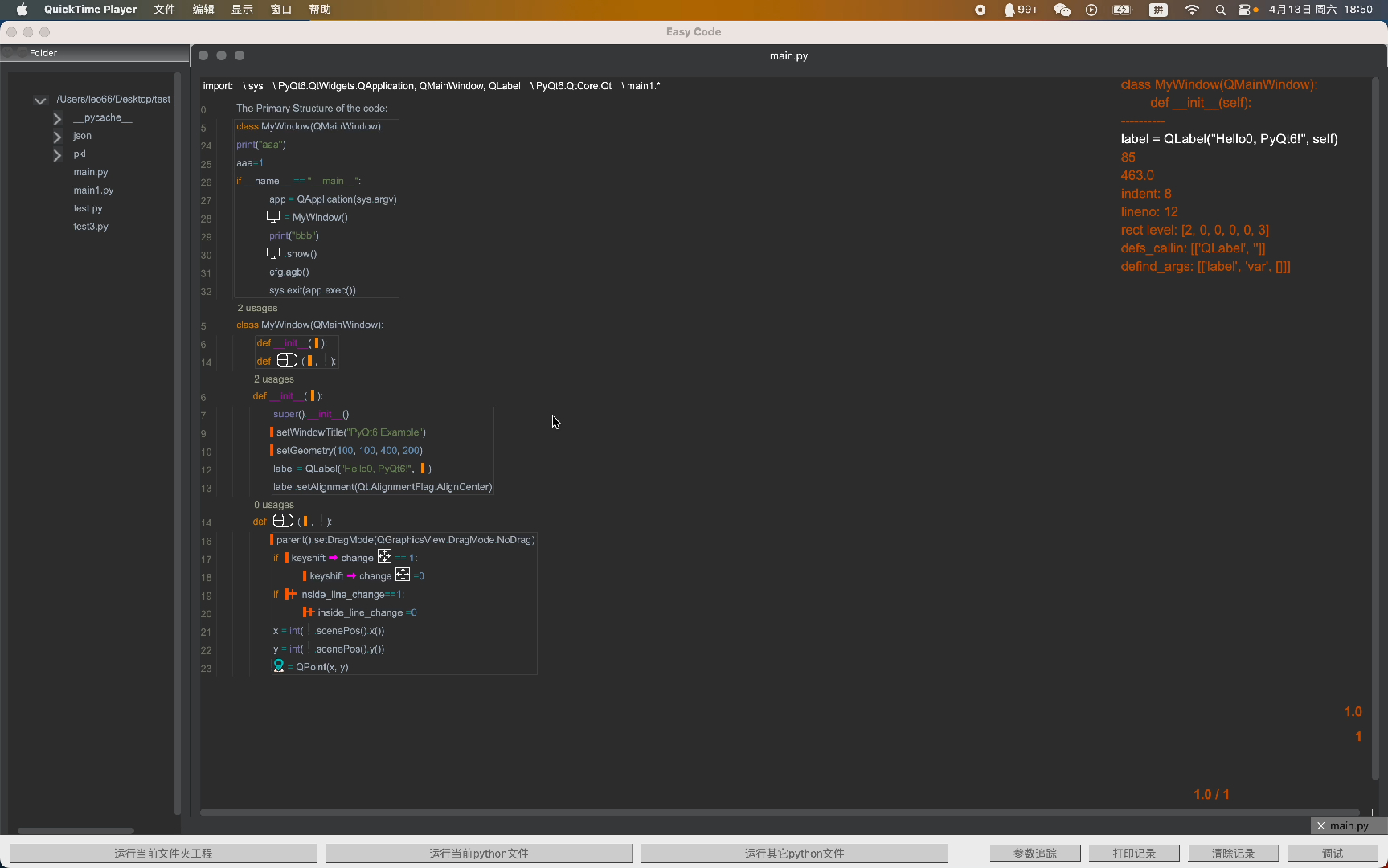Open the WeChat icon in the menu bar
Viewport: 1388px width, 868px height.
pos(1062,10)
